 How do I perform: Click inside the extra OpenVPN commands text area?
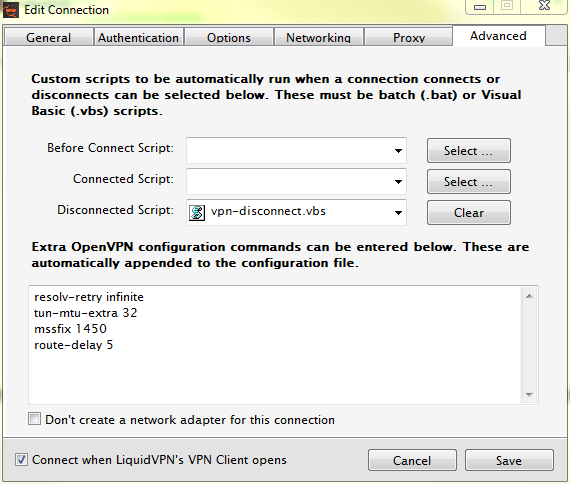(x=275, y=345)
